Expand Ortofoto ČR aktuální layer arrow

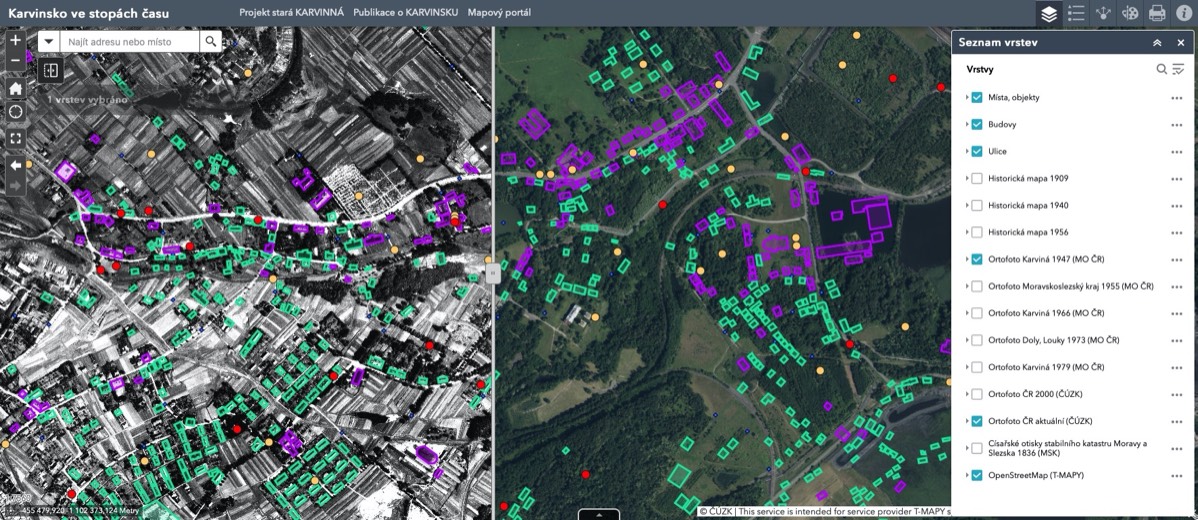966,421
